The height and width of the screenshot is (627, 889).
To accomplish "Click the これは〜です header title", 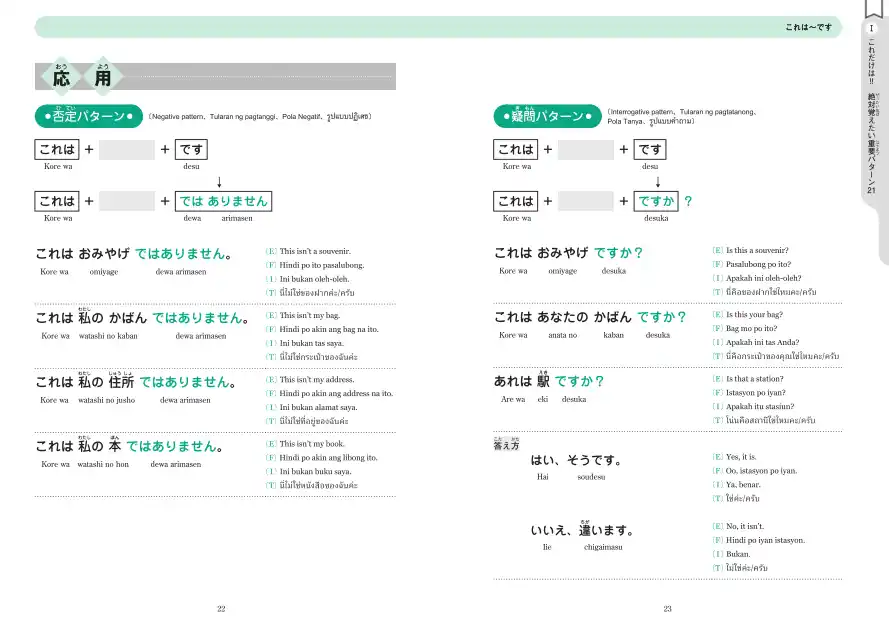I will (x=808, y=25).
